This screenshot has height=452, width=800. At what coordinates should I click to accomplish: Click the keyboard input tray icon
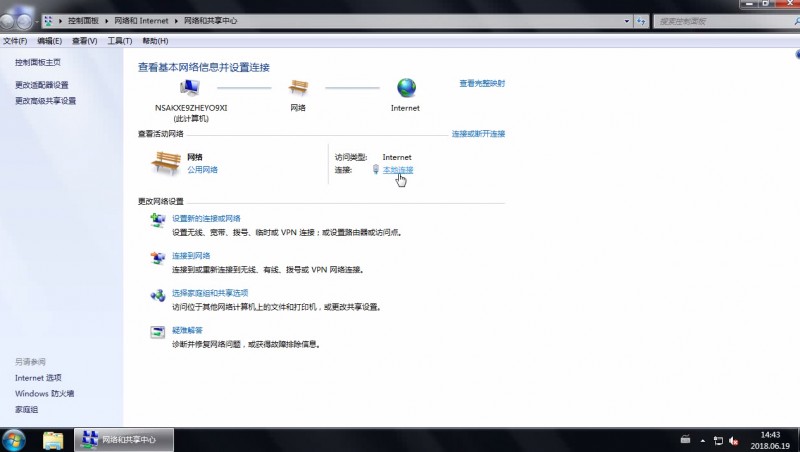point(685,439)
